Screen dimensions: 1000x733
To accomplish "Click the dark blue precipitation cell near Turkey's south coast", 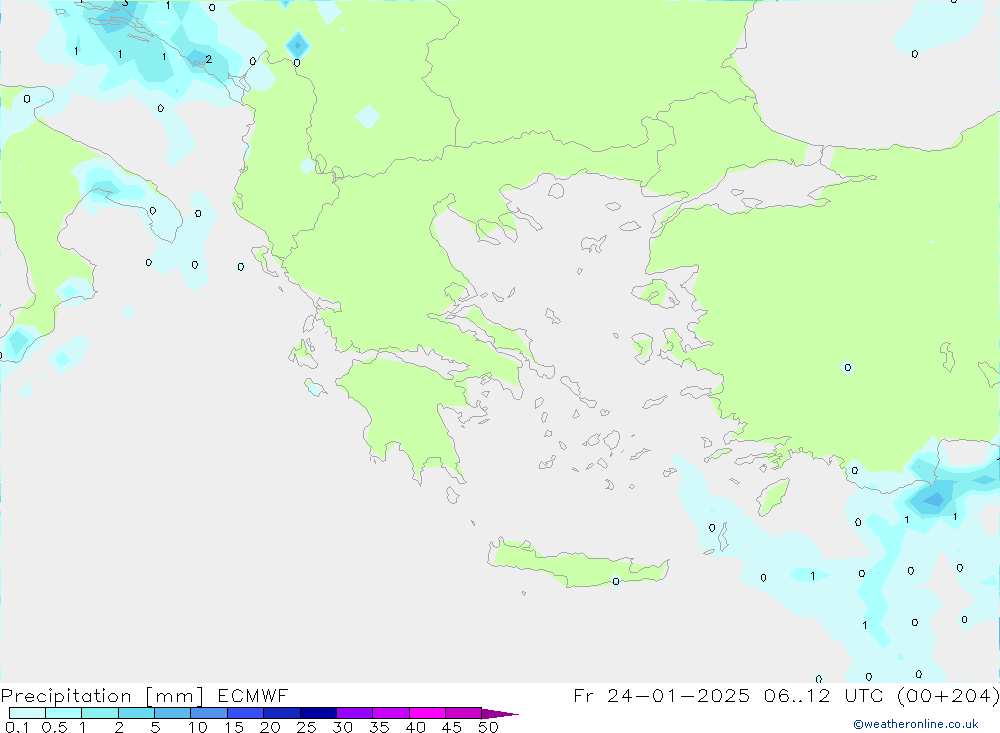I will pyautogui.click(x=933, y=499).
